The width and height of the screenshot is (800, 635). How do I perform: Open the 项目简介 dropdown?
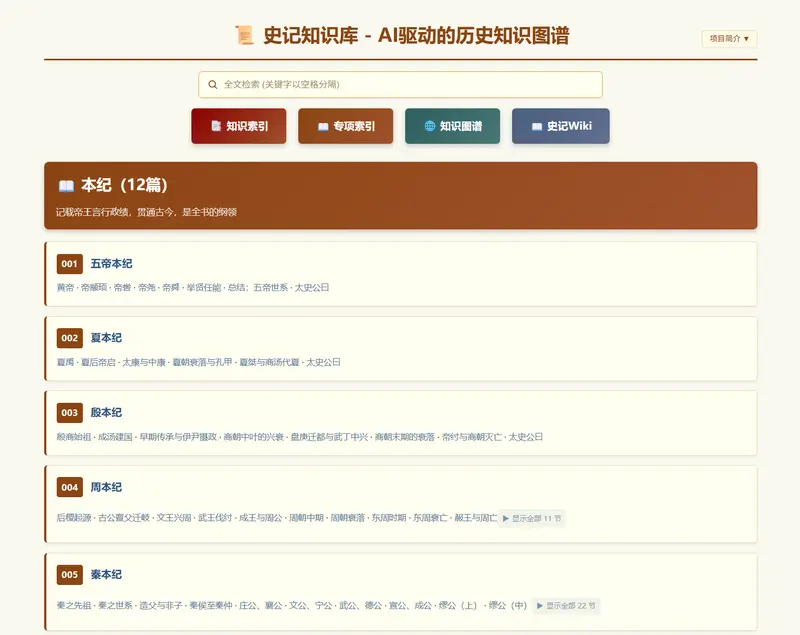click(x=729, y=39)
